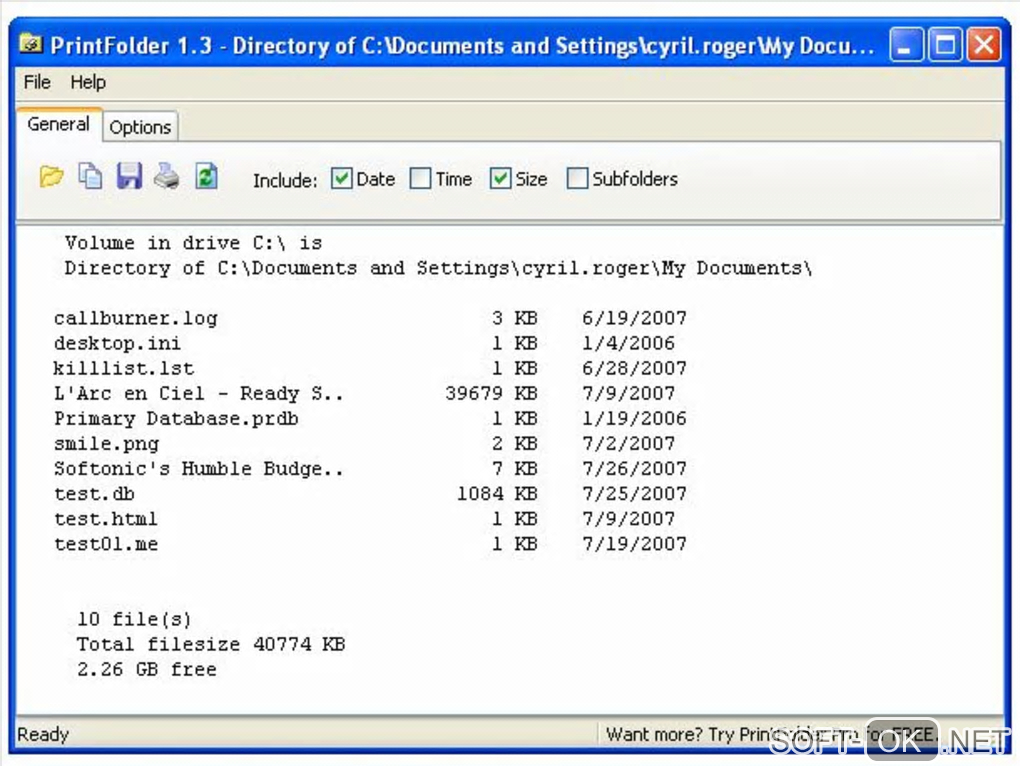Image resolution: width=1020 pixels, height=766 pixels.
Task: Click the 'Volume in drive C:\ is' line
Action: click(x=193, y=243)
